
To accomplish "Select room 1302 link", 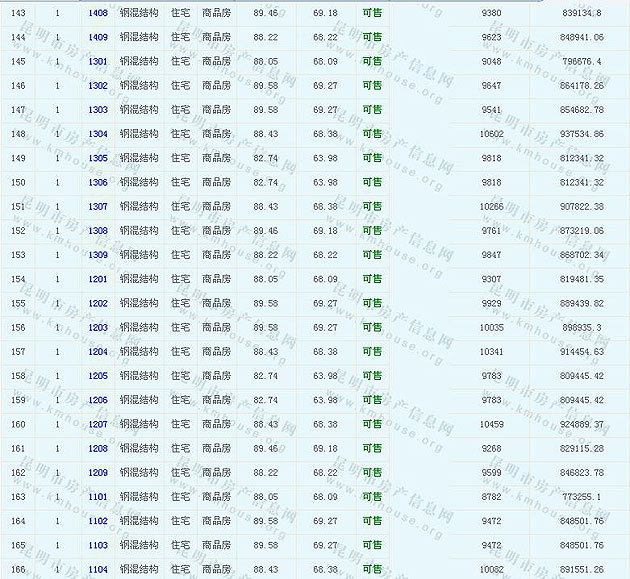I will [x=97, y=86].
